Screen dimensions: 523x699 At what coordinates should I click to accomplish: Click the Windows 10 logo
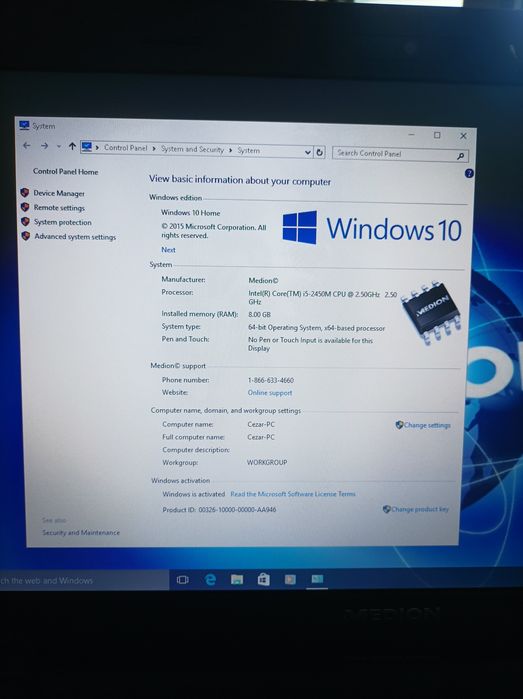[372, 228]
